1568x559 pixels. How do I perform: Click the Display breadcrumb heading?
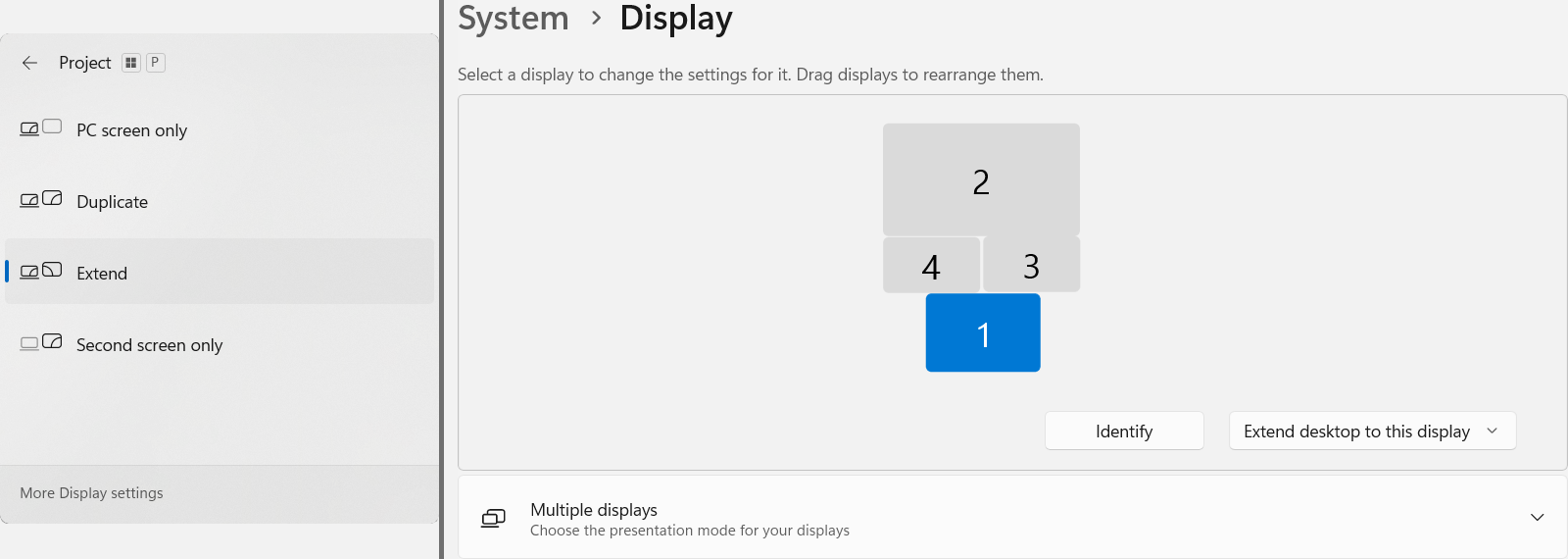[676, 18]
